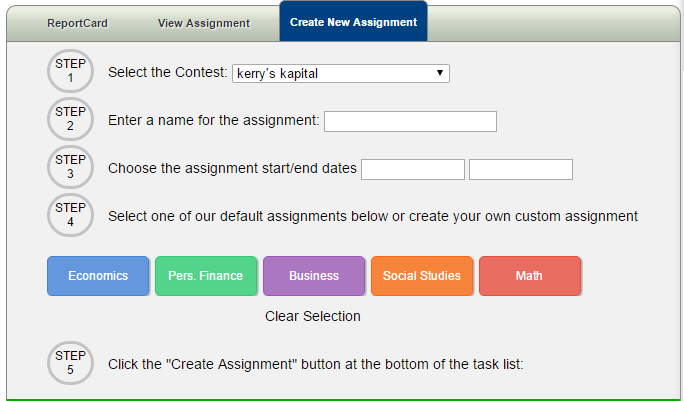The width and height of the screenshot is (684, 401).
Task: Choose the blue Economics assignment button
Action: (x=98, y=276)
